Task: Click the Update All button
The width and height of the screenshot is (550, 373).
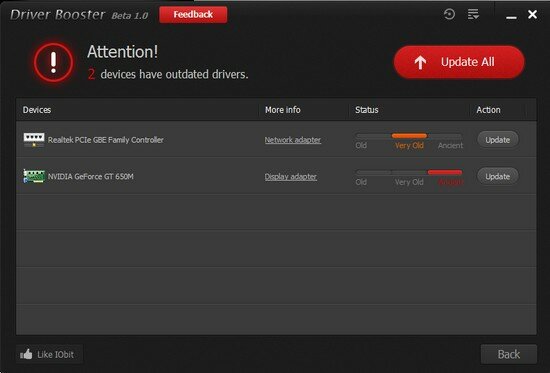Action: (459, 62)
